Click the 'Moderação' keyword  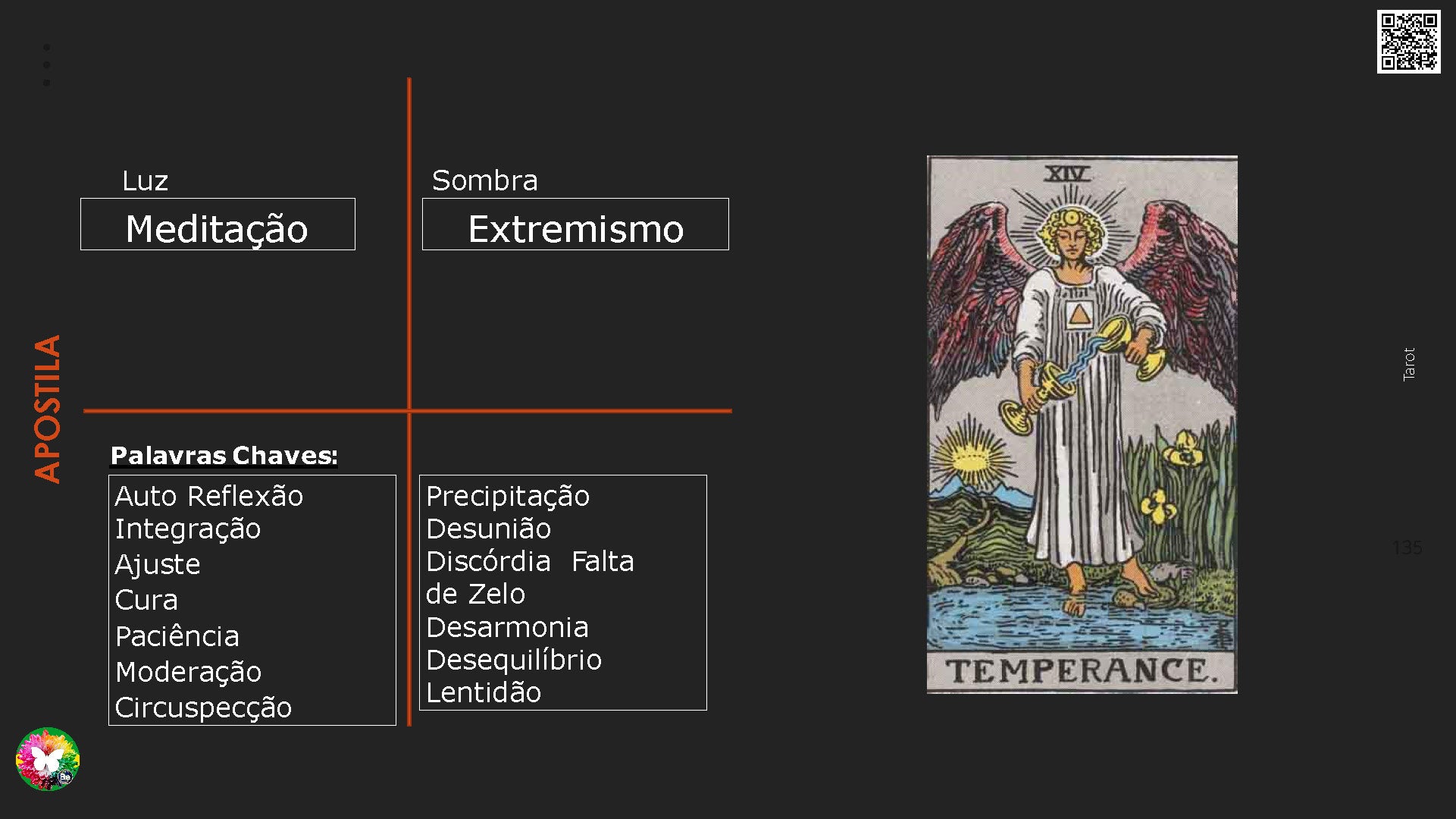pyautogui.click(x=189, y=672)
